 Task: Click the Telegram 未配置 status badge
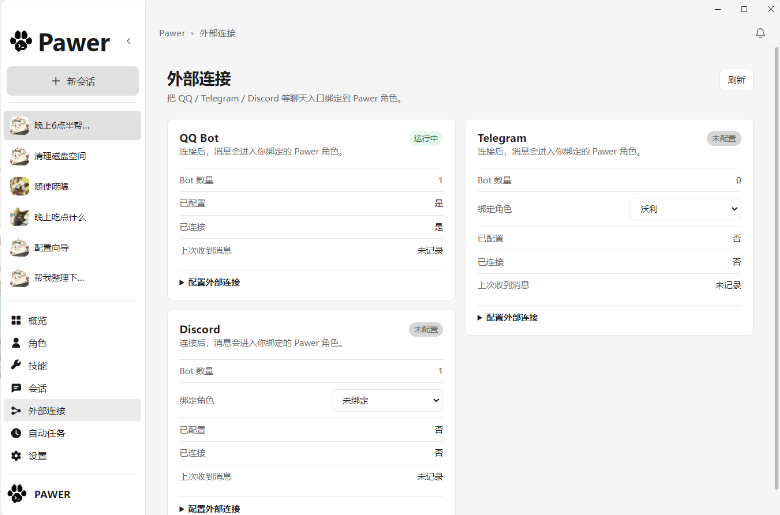click(x=724, y=138)
